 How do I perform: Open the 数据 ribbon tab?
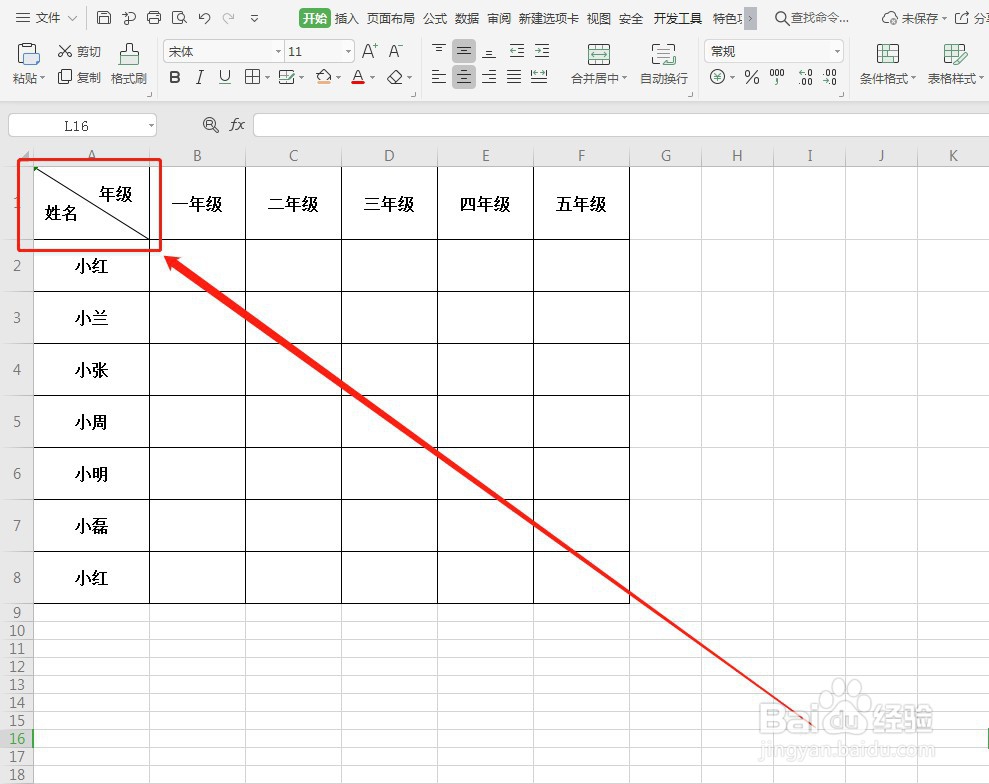pos(466,17)
